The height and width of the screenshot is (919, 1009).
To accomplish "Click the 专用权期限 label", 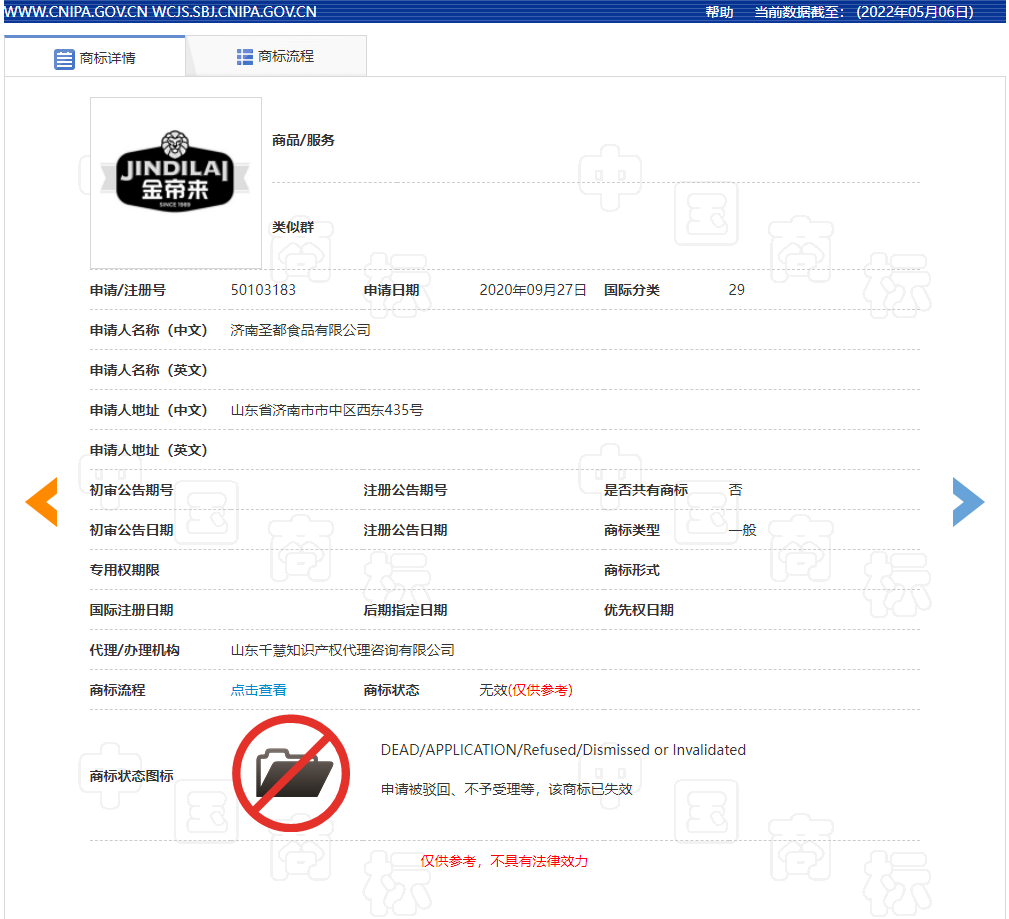I will point(124,570).
